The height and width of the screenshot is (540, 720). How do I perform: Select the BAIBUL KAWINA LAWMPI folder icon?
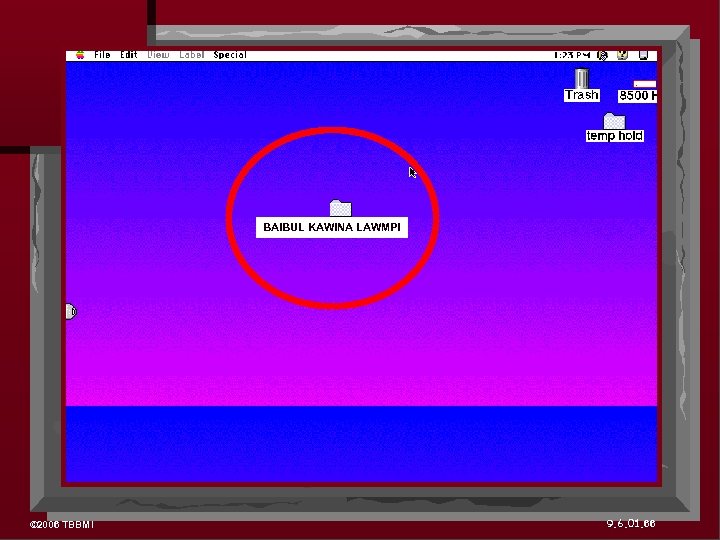coord(340,208)
